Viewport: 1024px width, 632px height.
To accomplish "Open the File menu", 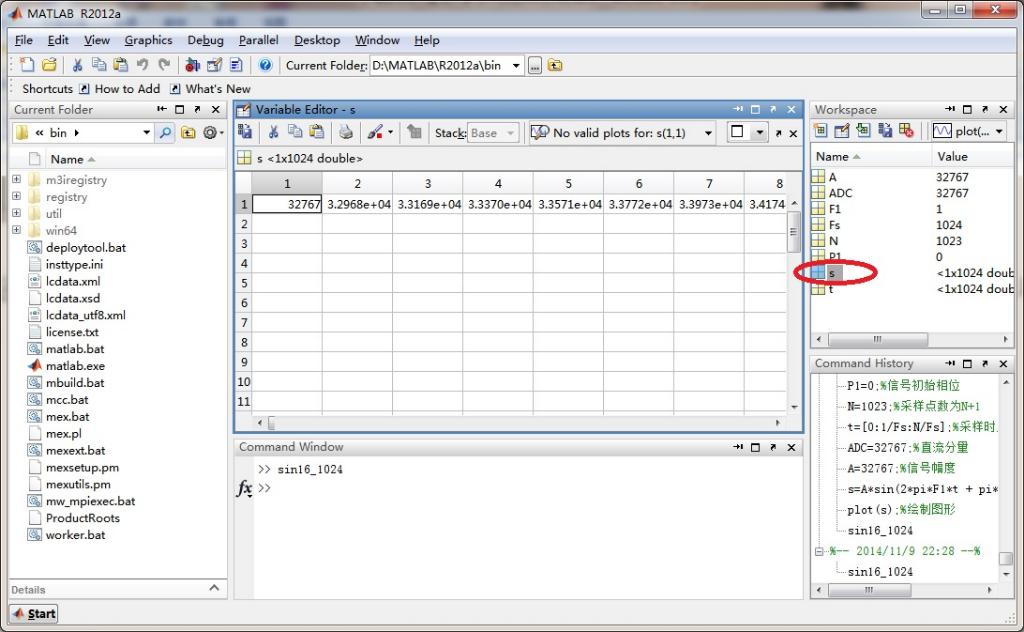I will [x=24, y=40].
